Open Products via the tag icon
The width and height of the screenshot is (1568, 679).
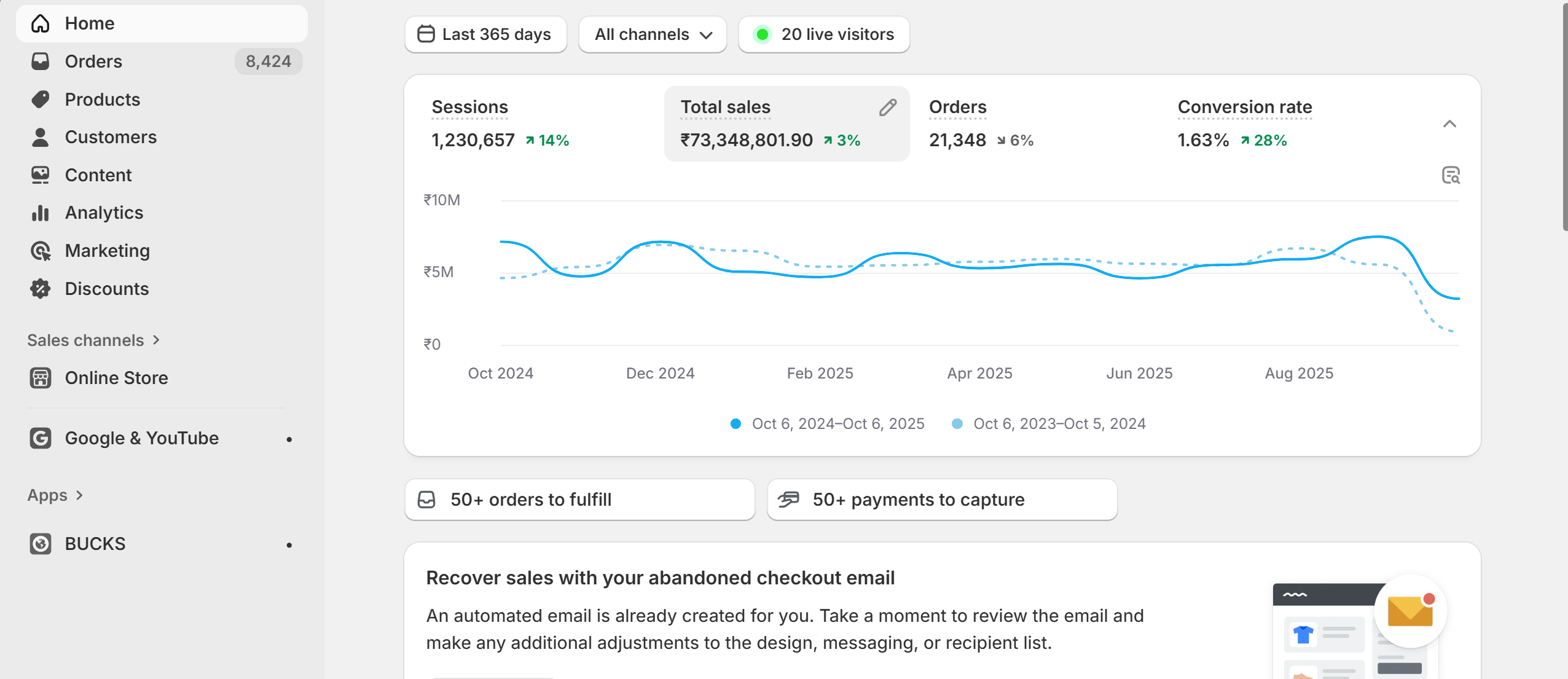click(41, 100)
